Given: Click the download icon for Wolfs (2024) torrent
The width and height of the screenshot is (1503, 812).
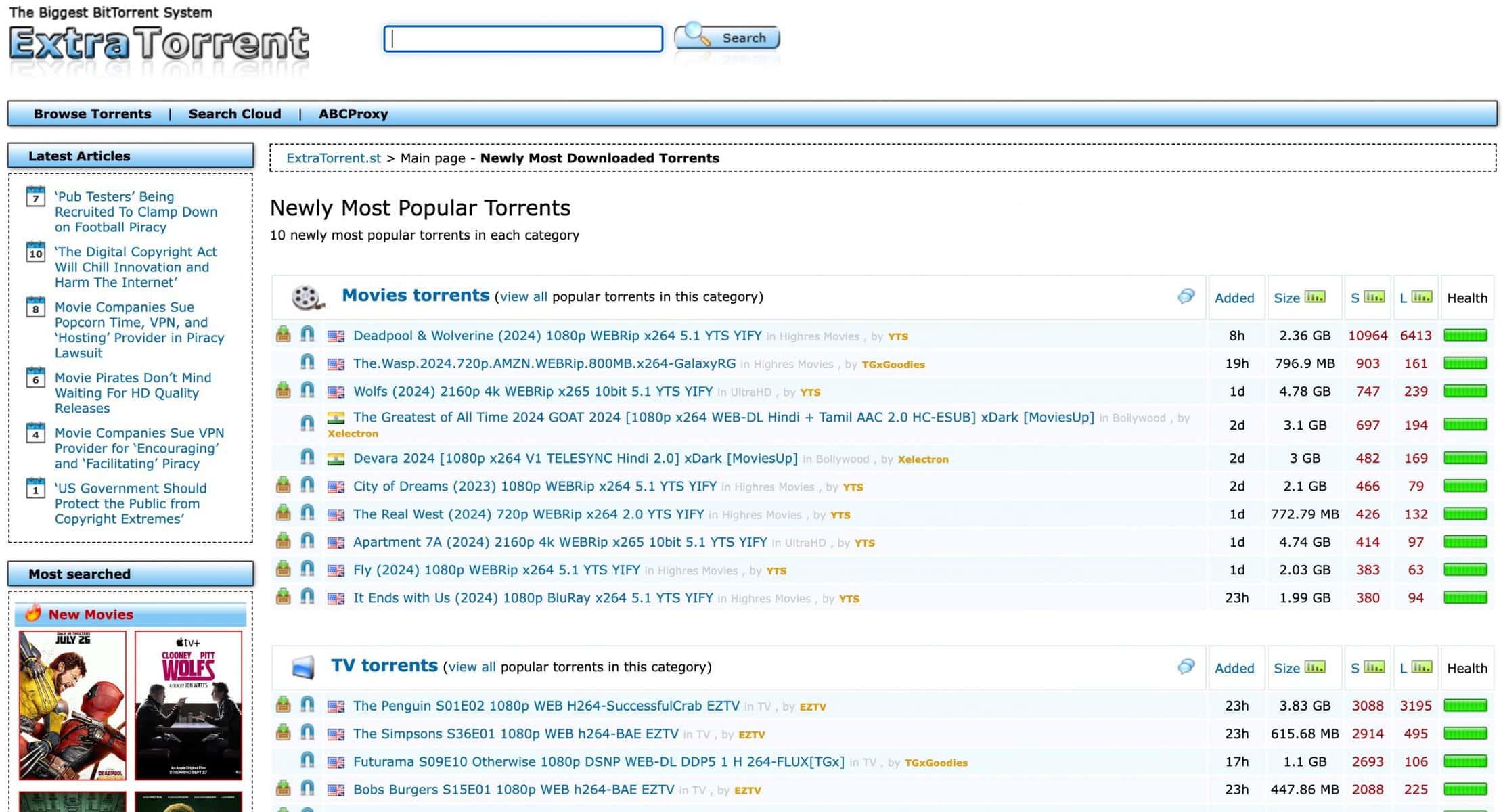Looking at the screenshot, I should click(x=284, y=390).
